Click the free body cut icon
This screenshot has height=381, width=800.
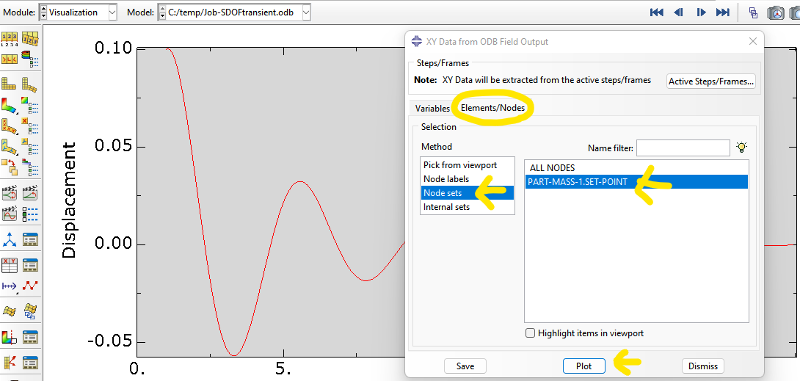[10, 363]
